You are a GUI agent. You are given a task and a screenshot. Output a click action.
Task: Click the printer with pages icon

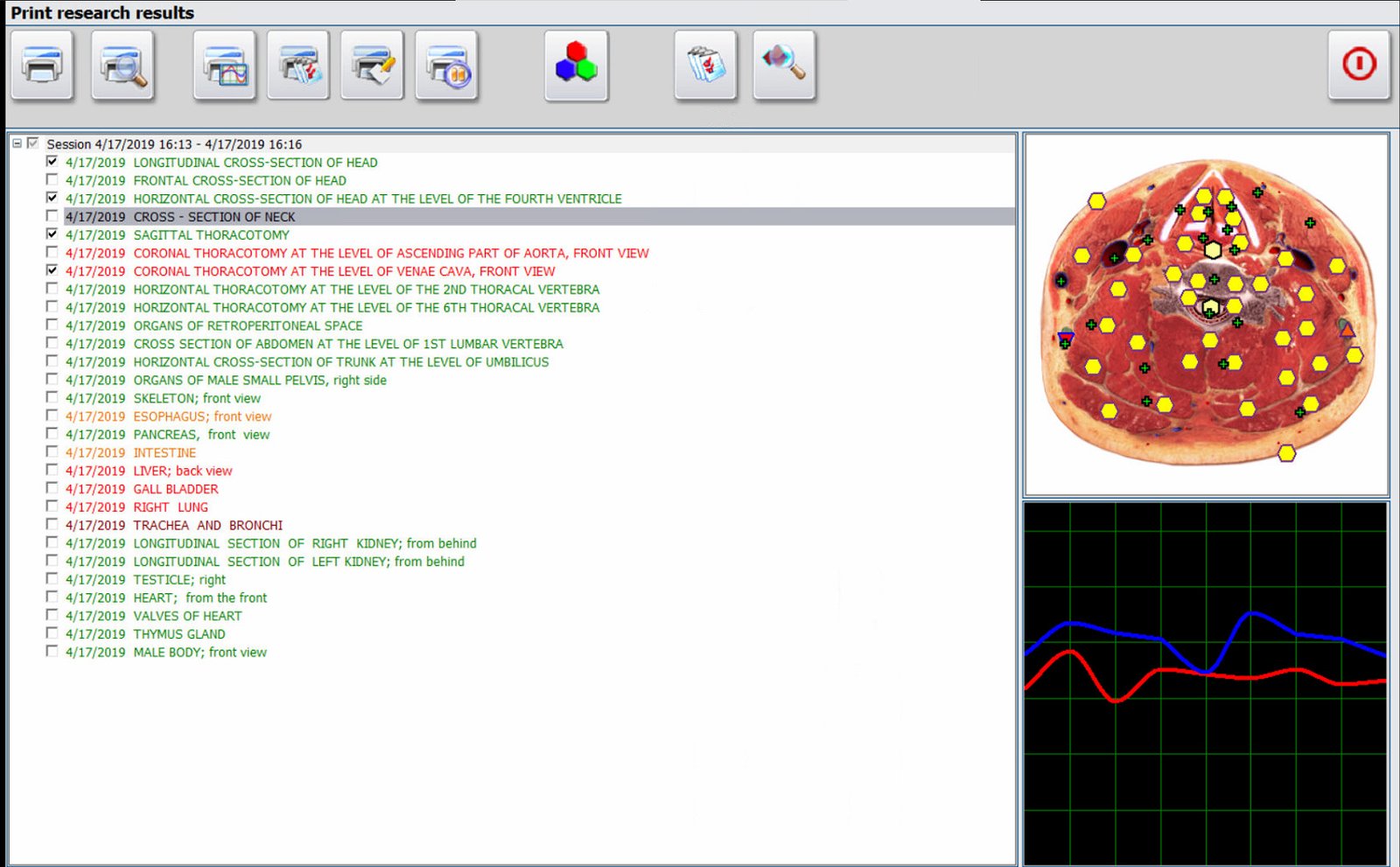coord(298,65)
